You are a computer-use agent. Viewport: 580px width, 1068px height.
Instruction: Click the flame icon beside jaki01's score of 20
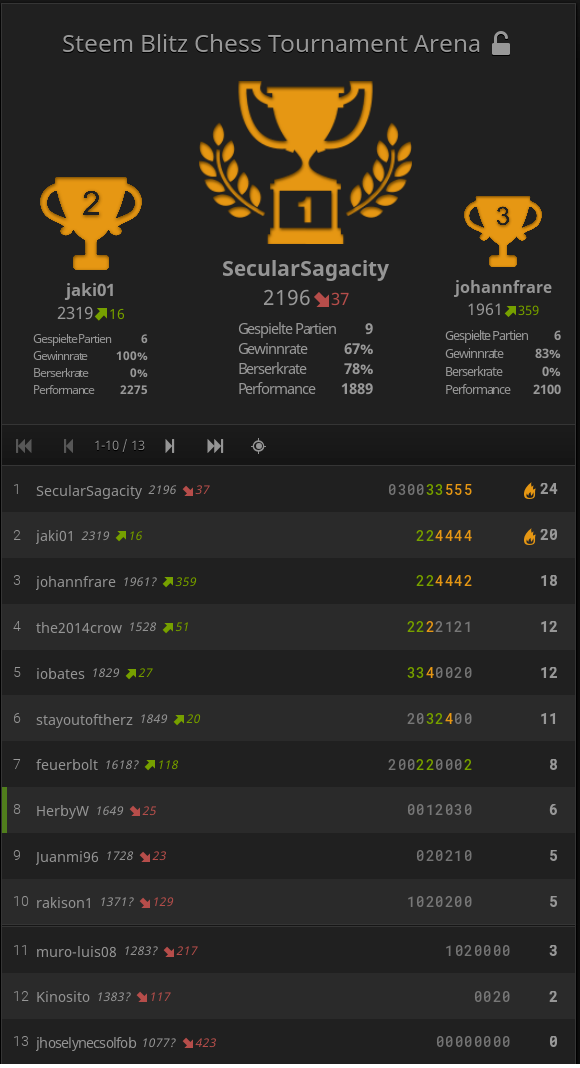529,535
